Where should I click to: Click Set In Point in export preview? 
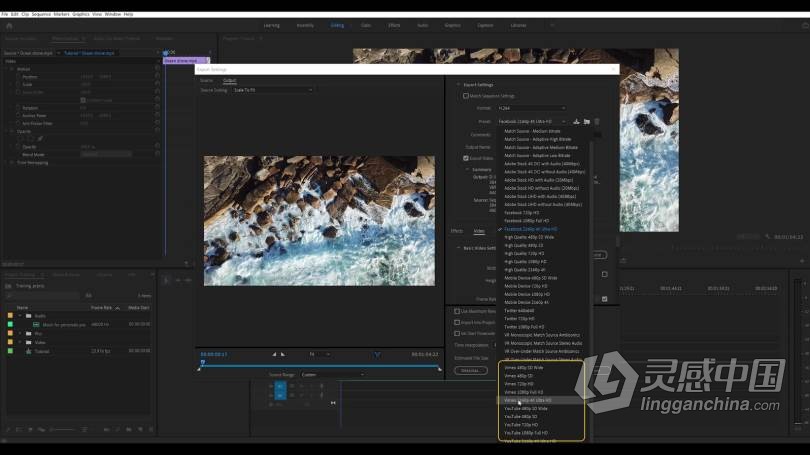tap(274, 354)
